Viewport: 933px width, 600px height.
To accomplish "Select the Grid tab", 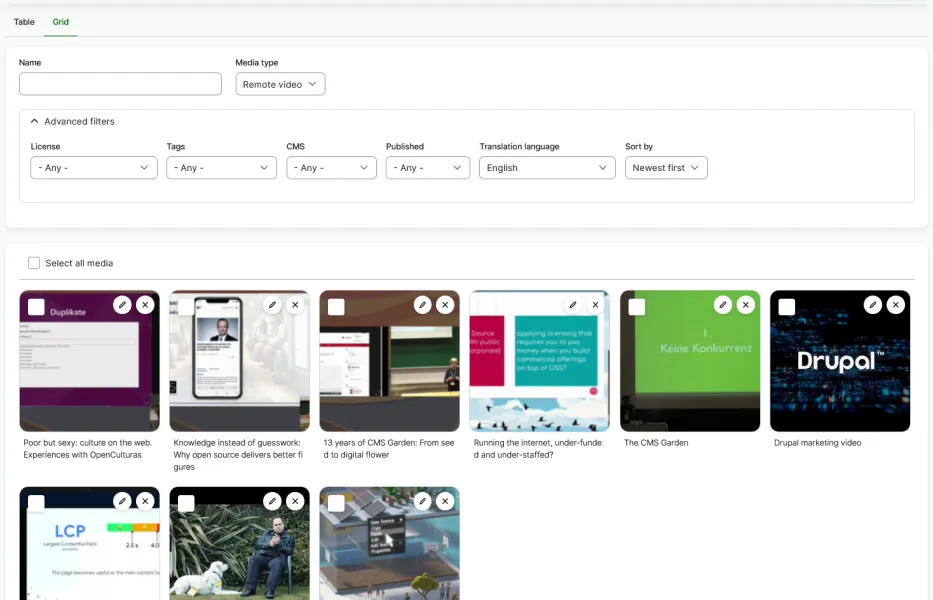I will pos(61,22).
